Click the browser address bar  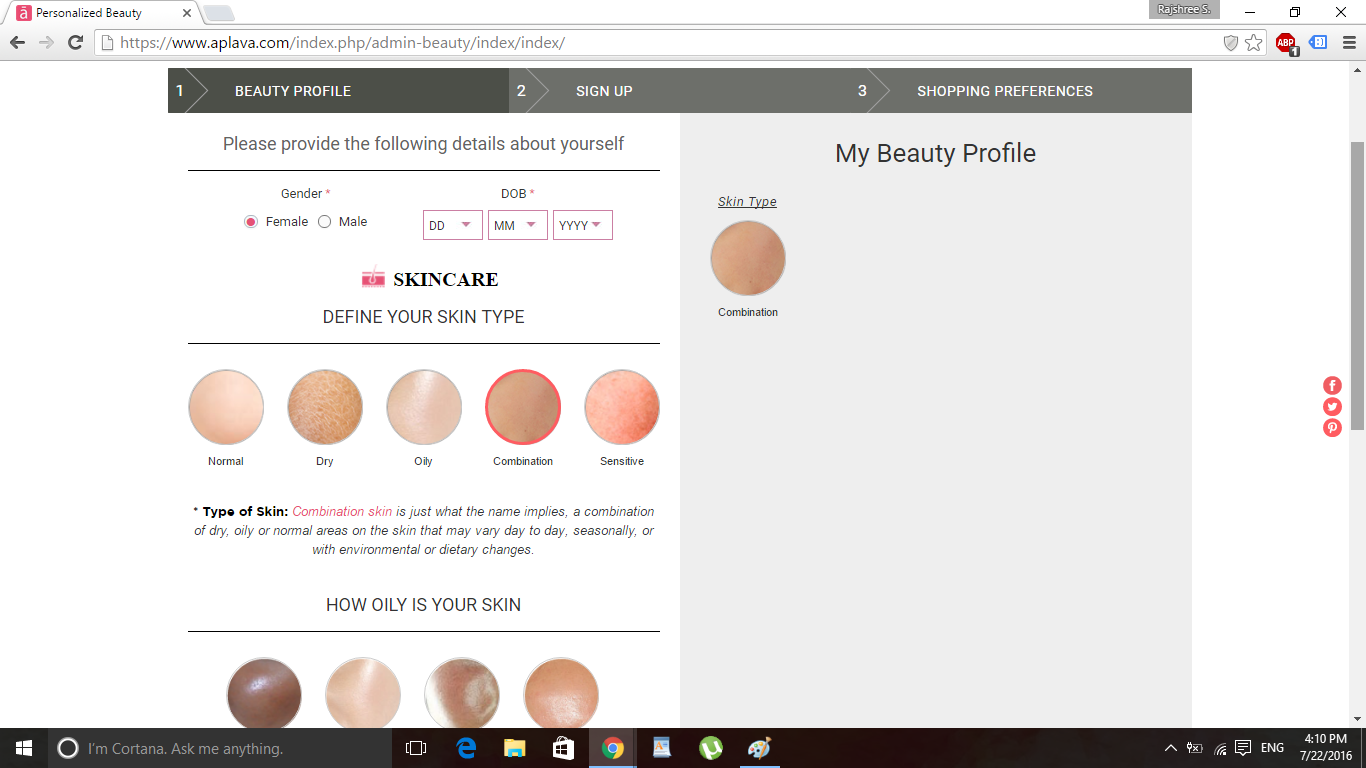pyautogui.click(x=660, y=43)
